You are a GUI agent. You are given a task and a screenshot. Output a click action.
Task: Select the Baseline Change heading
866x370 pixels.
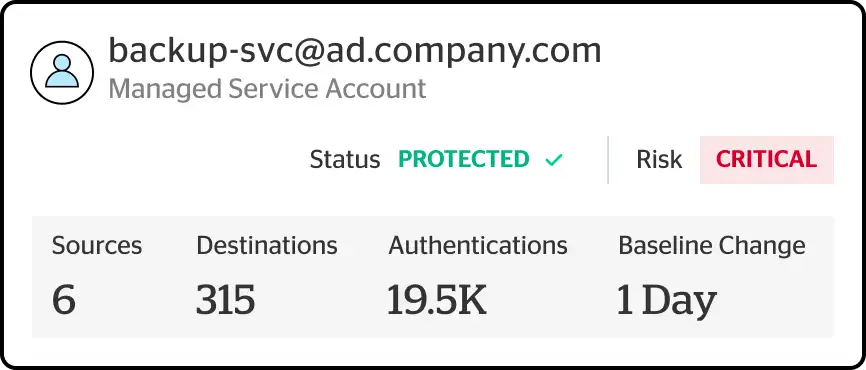(x=711, y=246)
